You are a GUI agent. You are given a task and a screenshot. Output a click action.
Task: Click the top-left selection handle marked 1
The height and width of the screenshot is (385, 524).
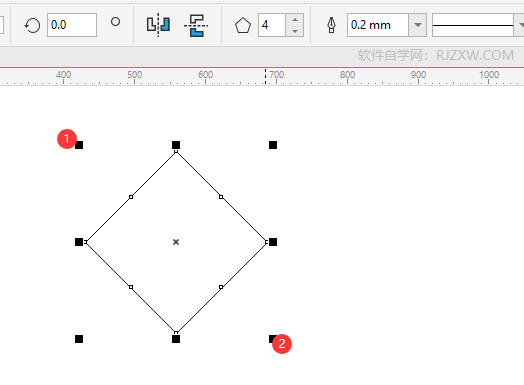point(79,145)
